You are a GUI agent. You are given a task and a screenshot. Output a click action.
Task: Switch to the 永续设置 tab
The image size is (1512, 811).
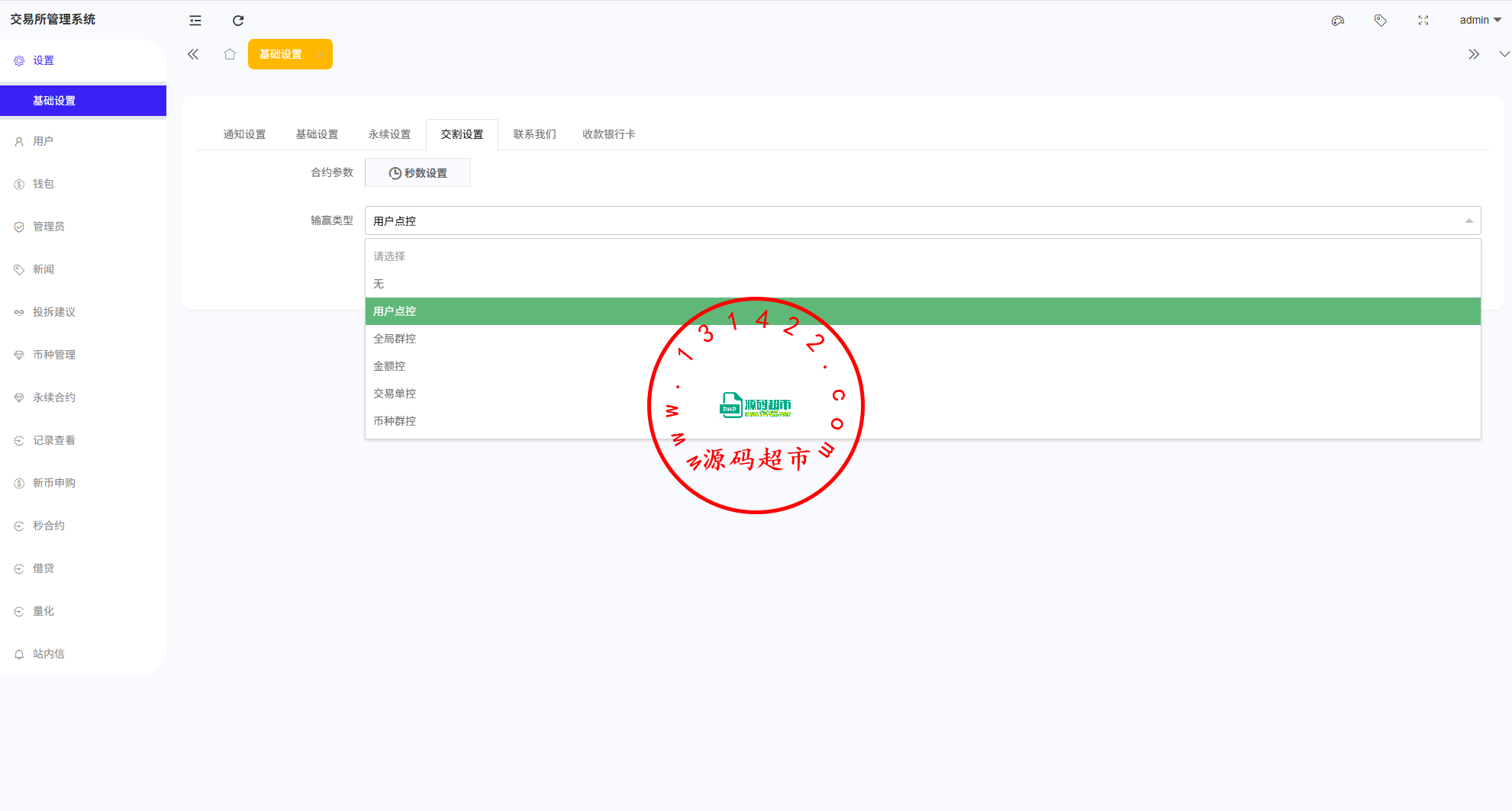389,134
